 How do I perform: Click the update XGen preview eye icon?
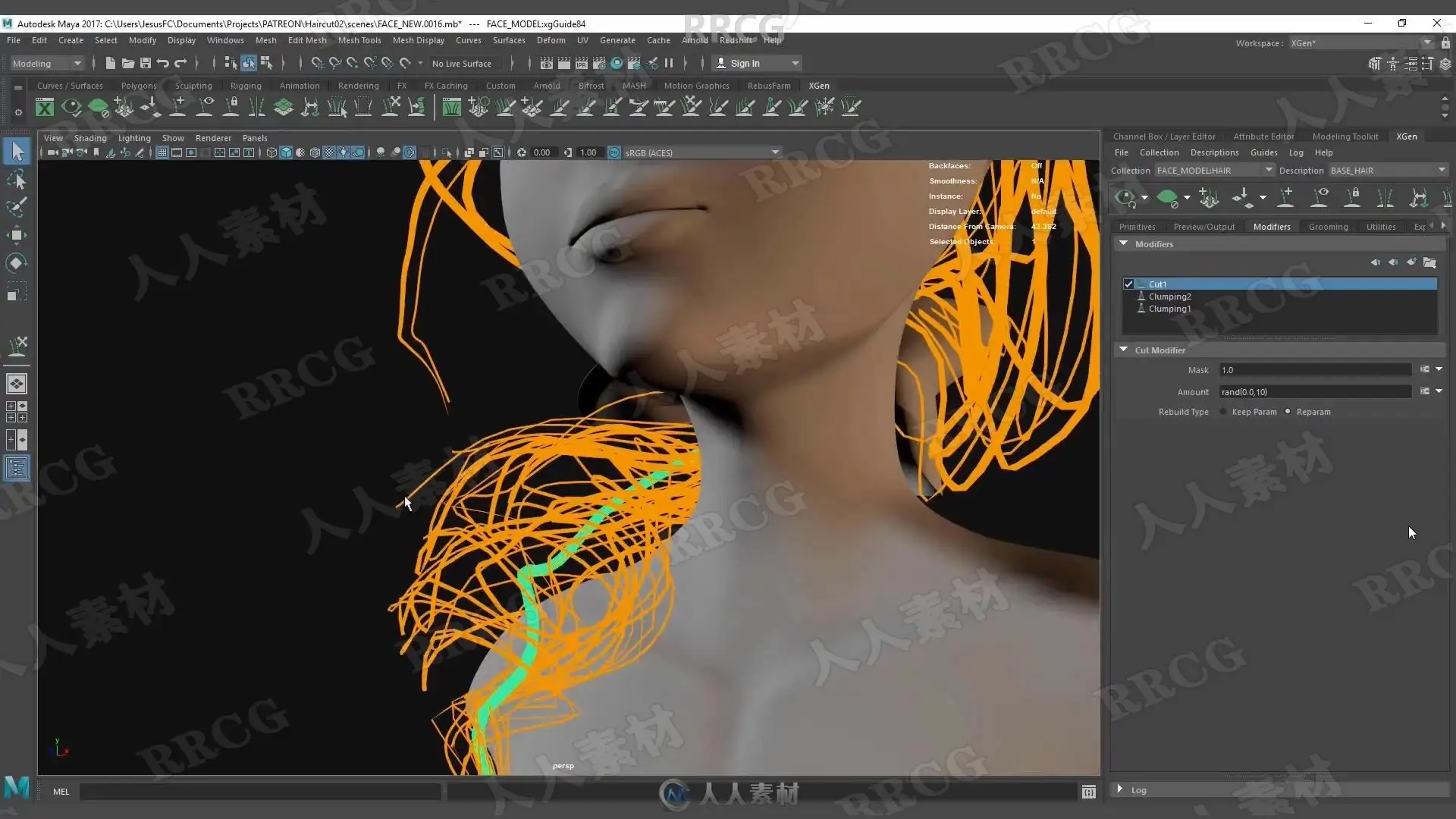pos(1125,199)
